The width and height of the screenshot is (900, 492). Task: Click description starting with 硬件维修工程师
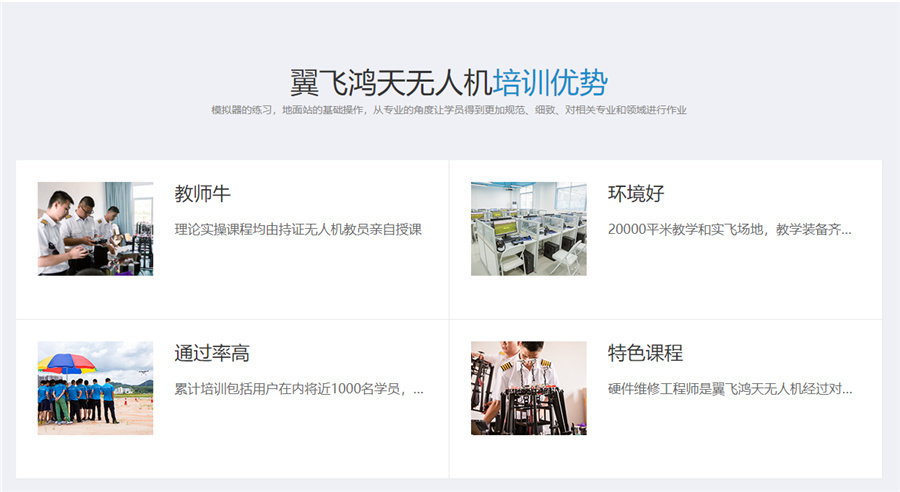coord(730,389)
